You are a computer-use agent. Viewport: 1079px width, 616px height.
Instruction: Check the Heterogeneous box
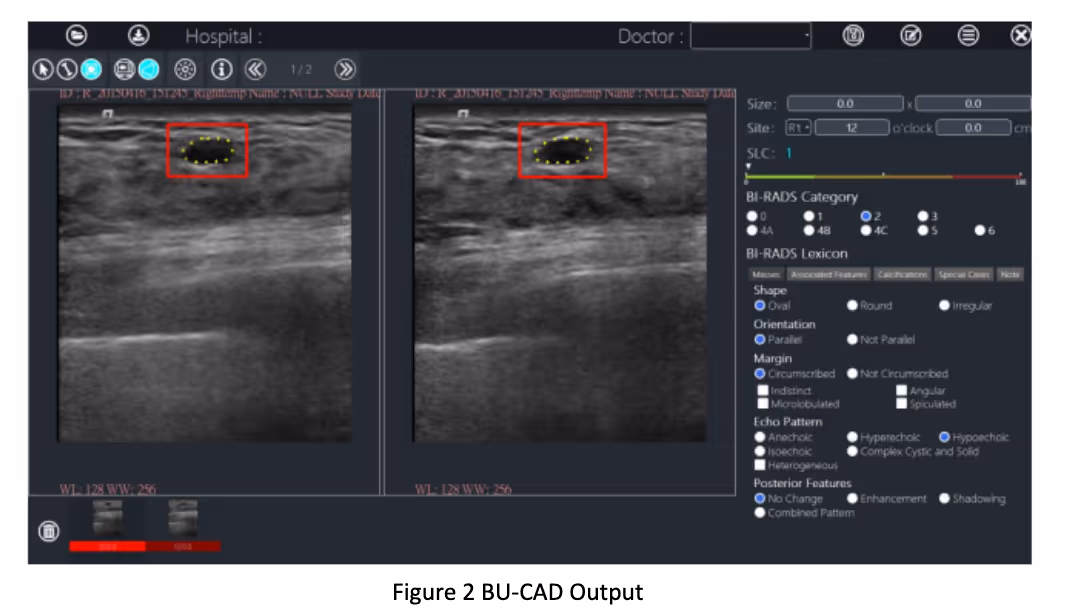(x=760, y=466)
